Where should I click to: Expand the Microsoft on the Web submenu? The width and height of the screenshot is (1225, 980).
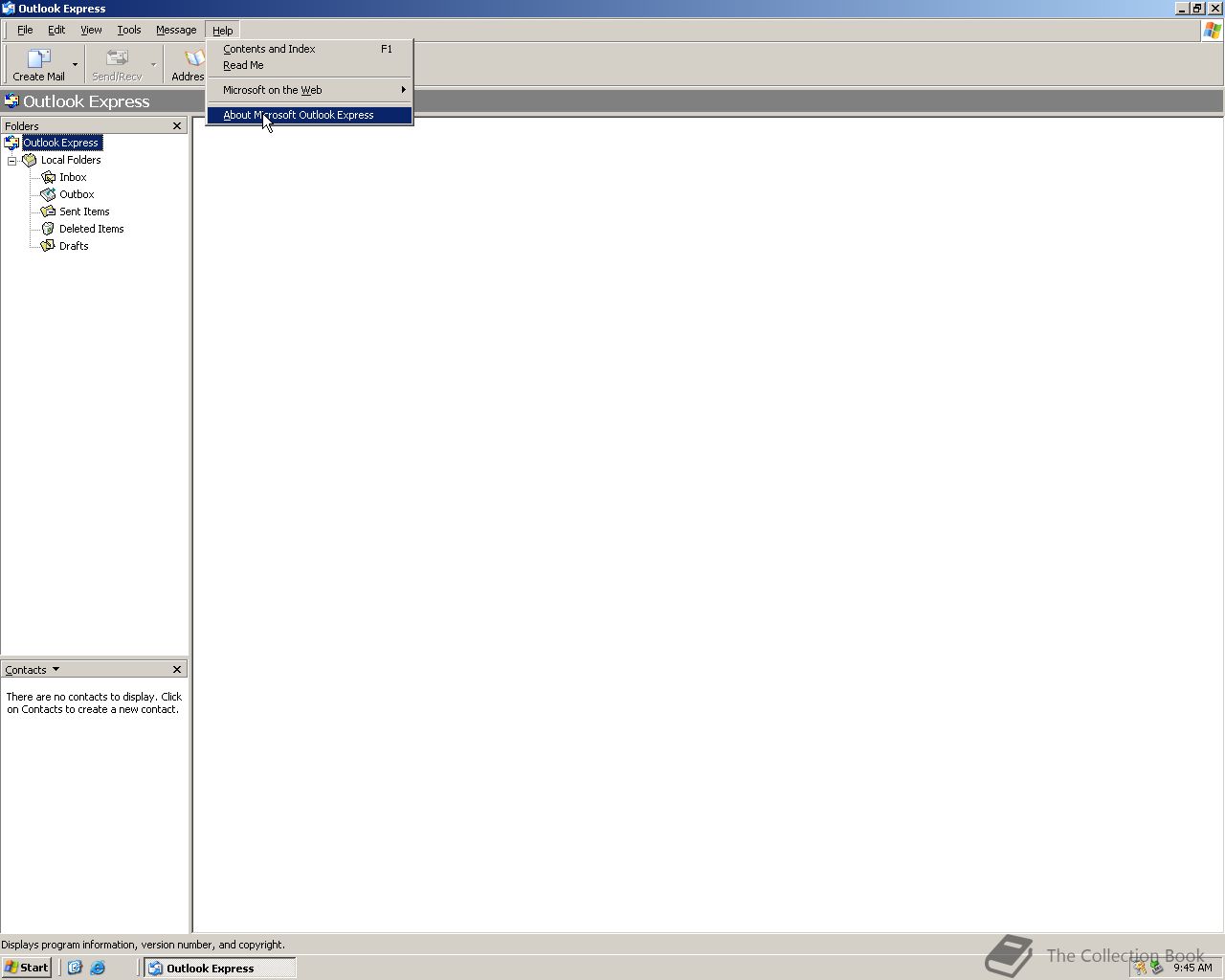tap(309, 90)
